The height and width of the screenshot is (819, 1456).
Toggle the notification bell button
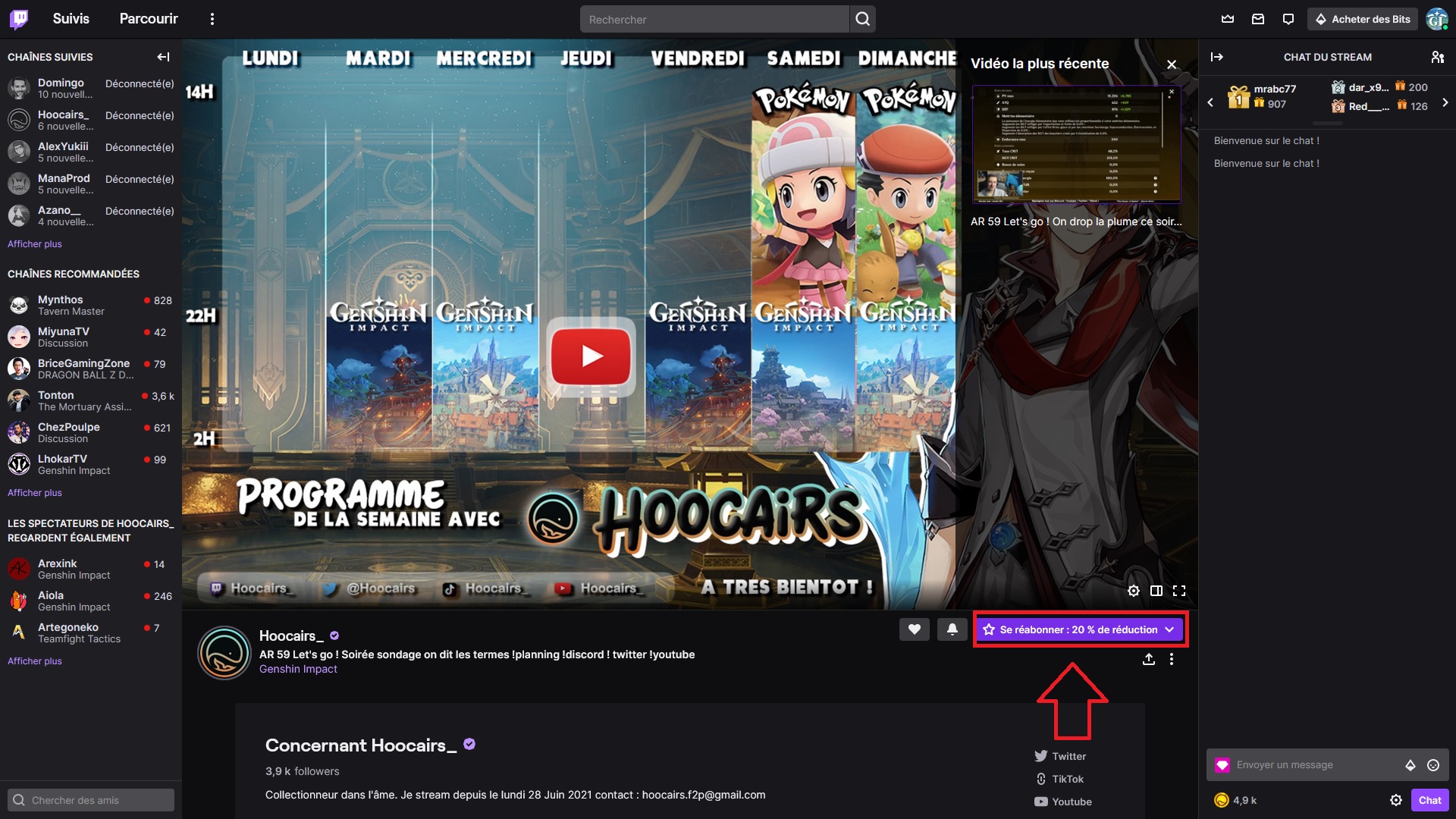pos(952,629)
